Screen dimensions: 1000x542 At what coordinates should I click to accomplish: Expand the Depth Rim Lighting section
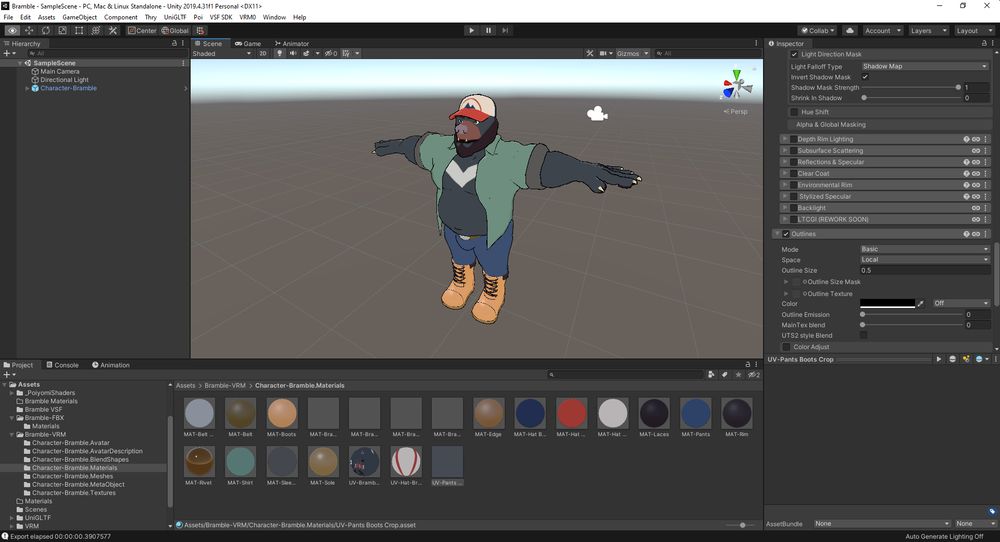(x=783, y=139)
